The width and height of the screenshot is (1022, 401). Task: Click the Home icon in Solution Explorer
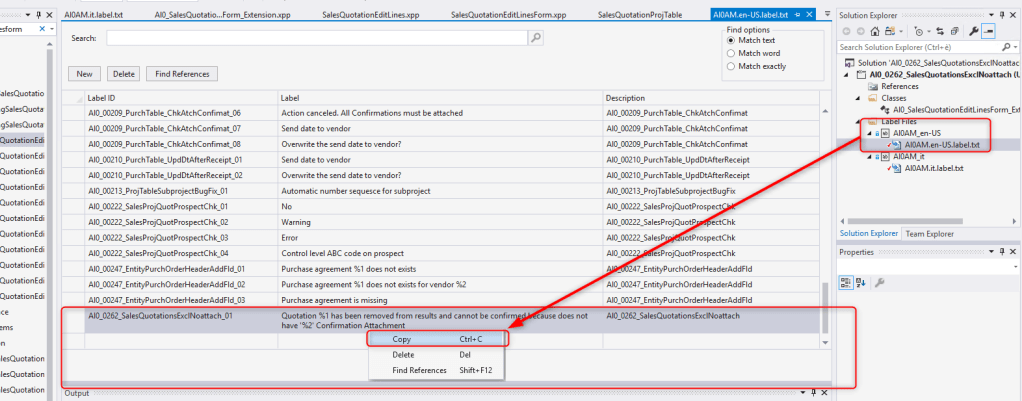875,32
